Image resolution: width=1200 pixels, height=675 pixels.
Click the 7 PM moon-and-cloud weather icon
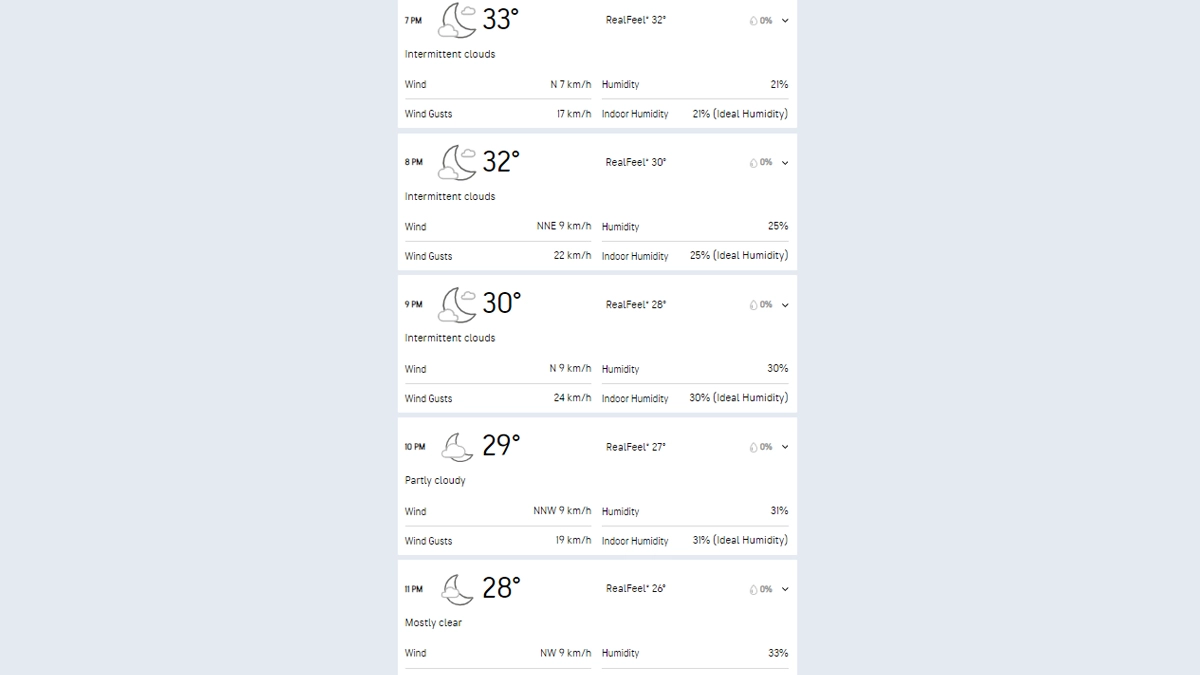tap(458, 20)
